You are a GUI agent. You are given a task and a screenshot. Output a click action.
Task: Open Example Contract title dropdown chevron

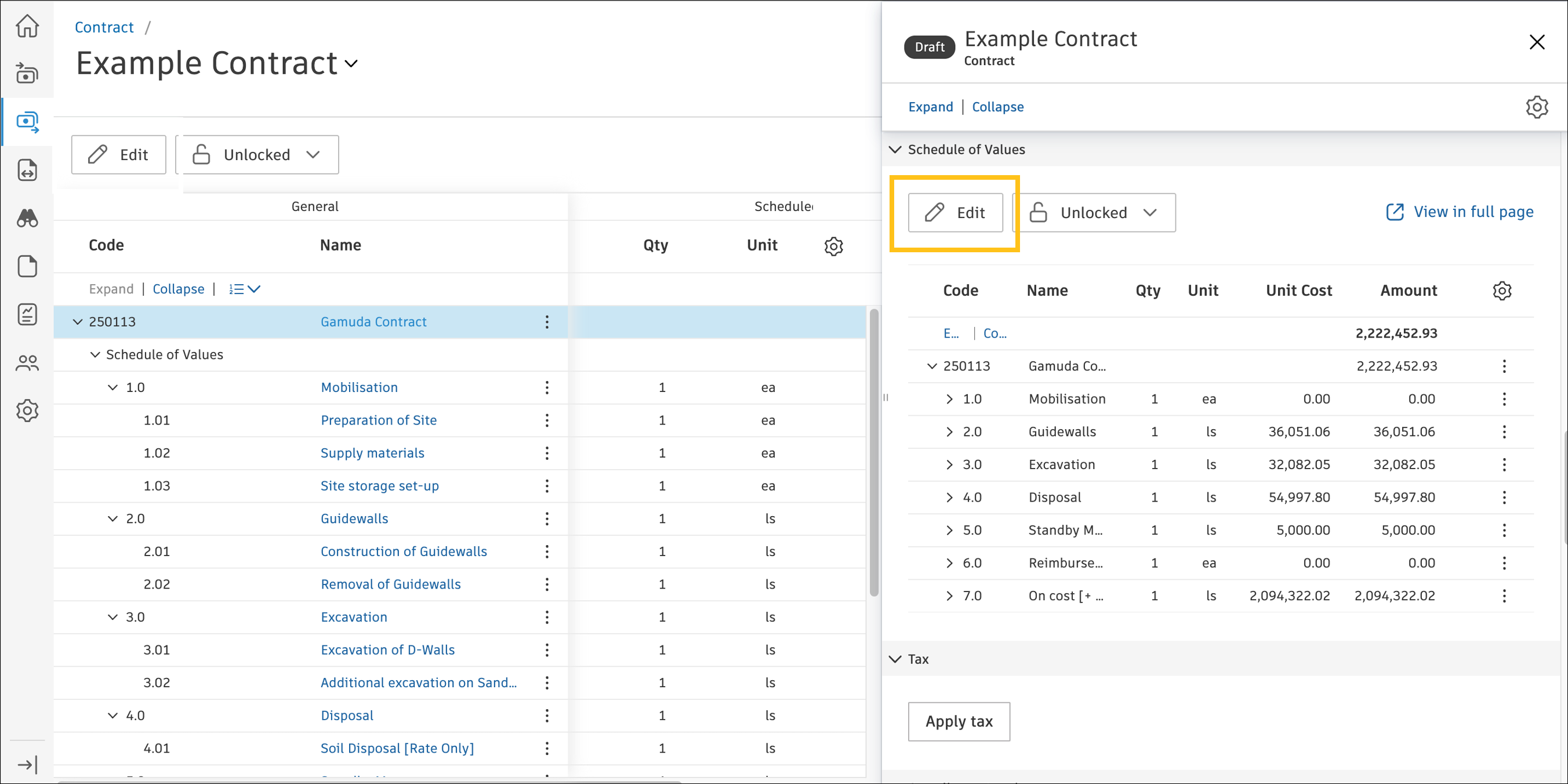[x=351, y=64]
